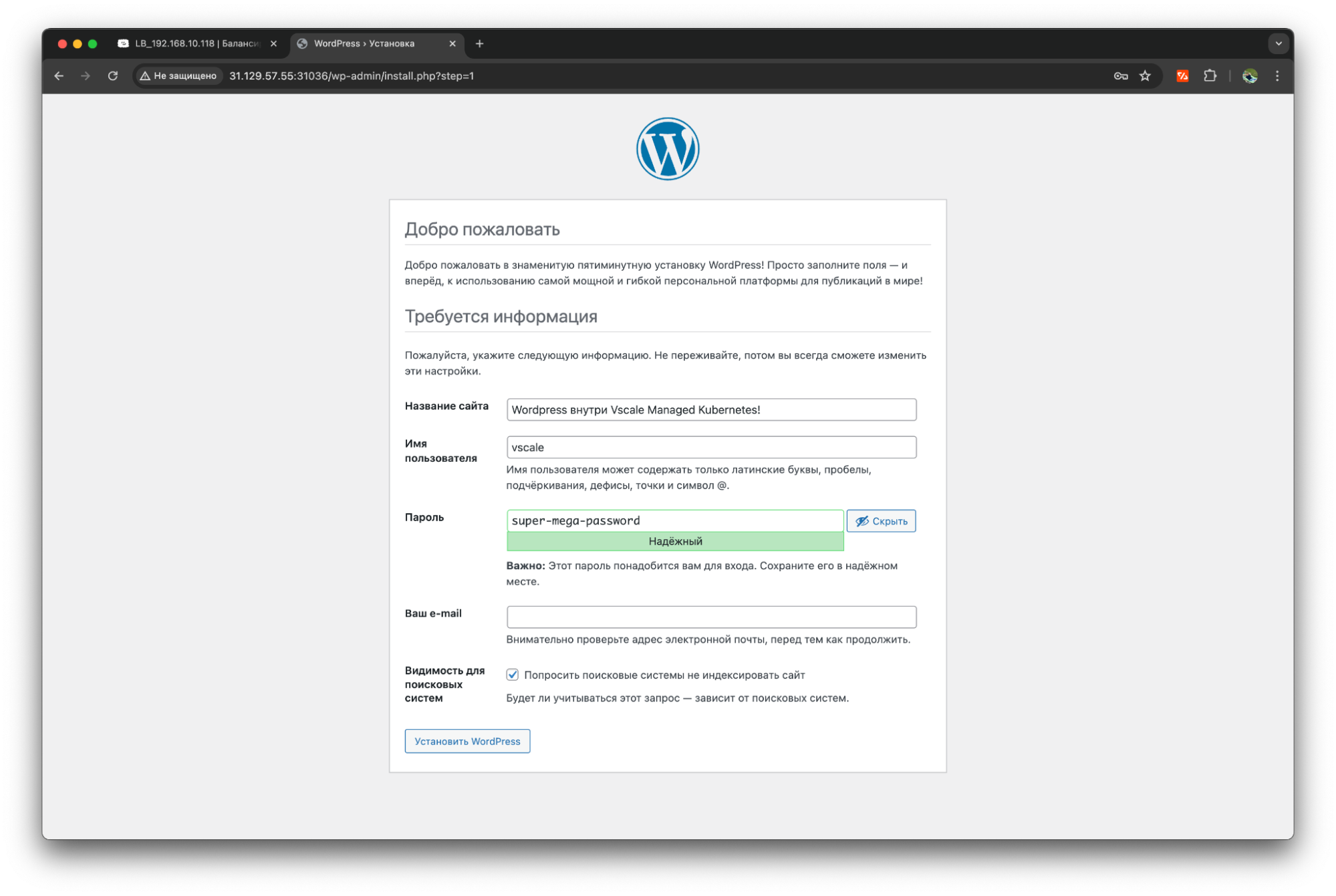Viewport: 1336px width, 896px height.
Task: Click into the 'Пароль' password field
Action: [675, 520]
